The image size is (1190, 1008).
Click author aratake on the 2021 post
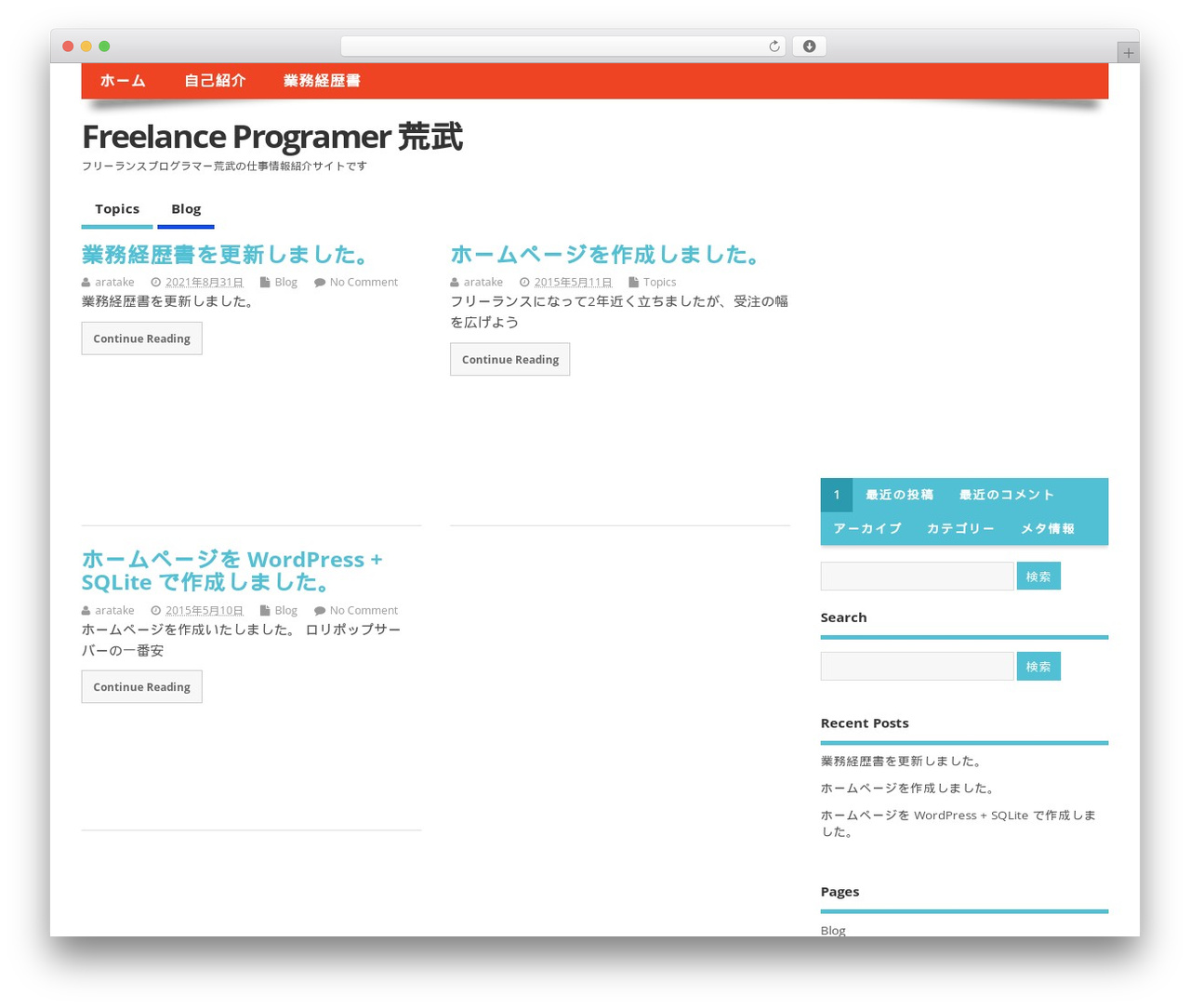[114, 282]
